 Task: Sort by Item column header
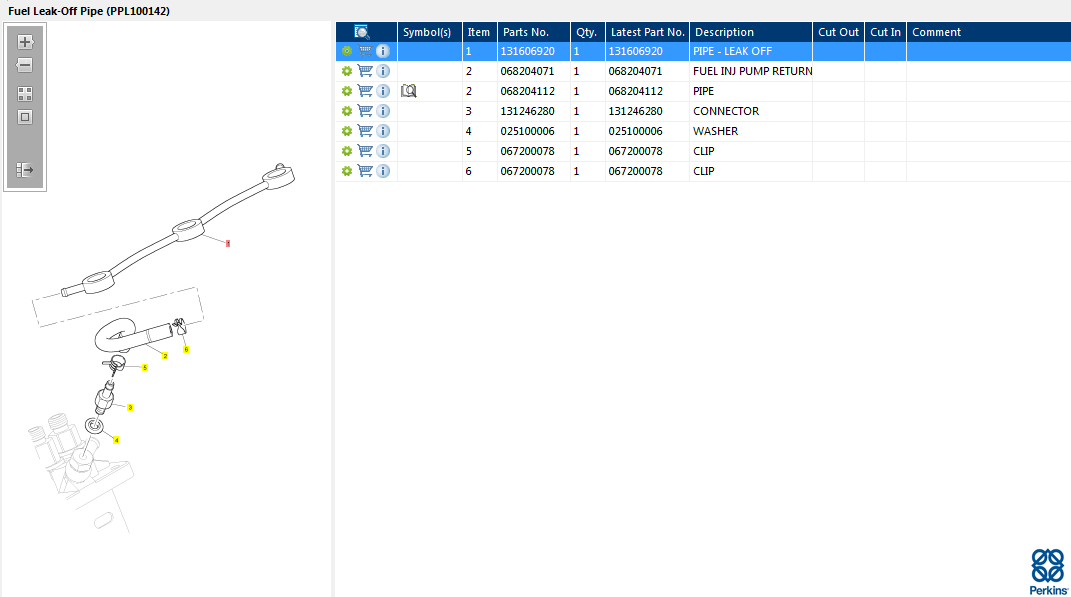click(479, 32)
